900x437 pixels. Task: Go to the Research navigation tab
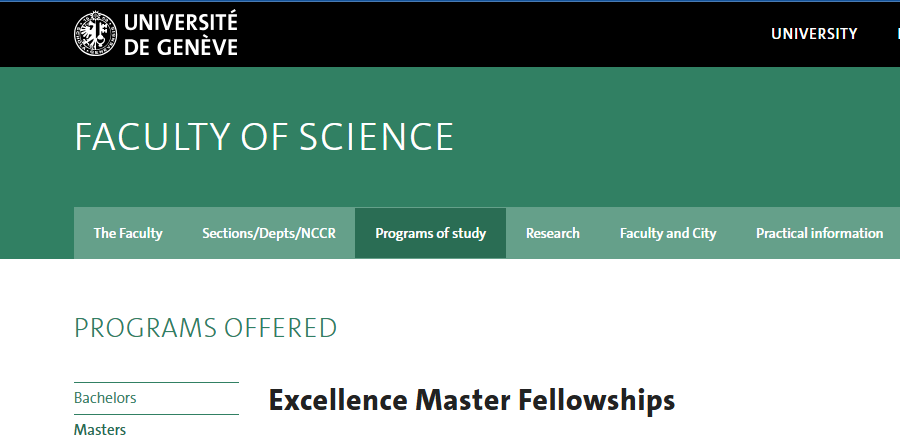tap(552, 233)
